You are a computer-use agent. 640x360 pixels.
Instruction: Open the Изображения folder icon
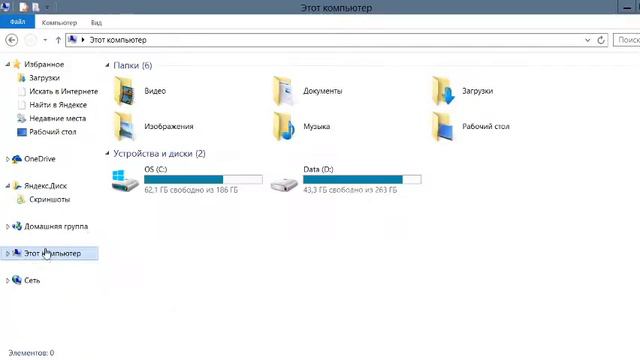coord(125,127)
